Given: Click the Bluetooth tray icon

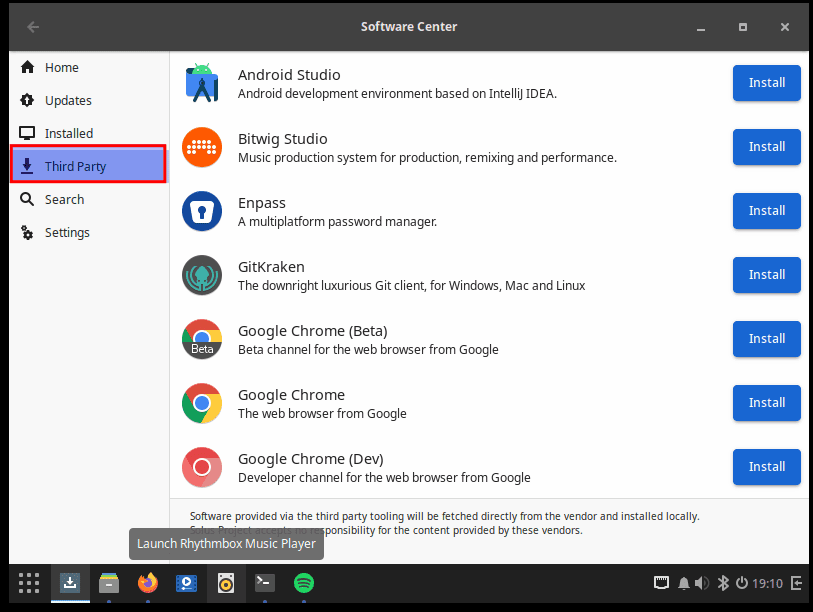Looking at the screenshot, I should (723, 583).
